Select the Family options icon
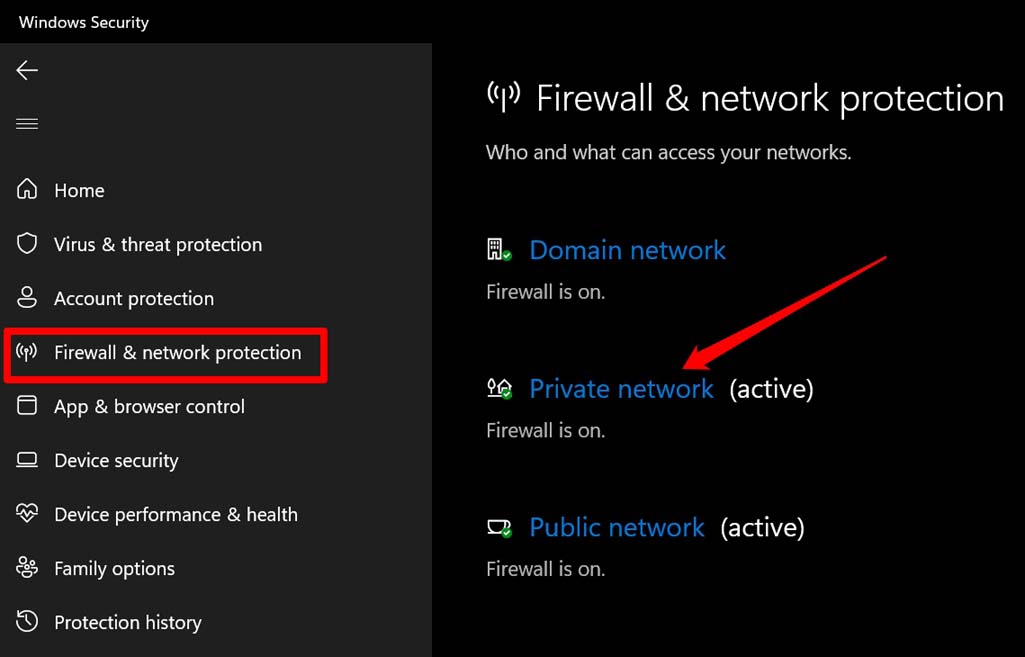The width and height of the screenshot is (1025, 657). coord(26,568)
